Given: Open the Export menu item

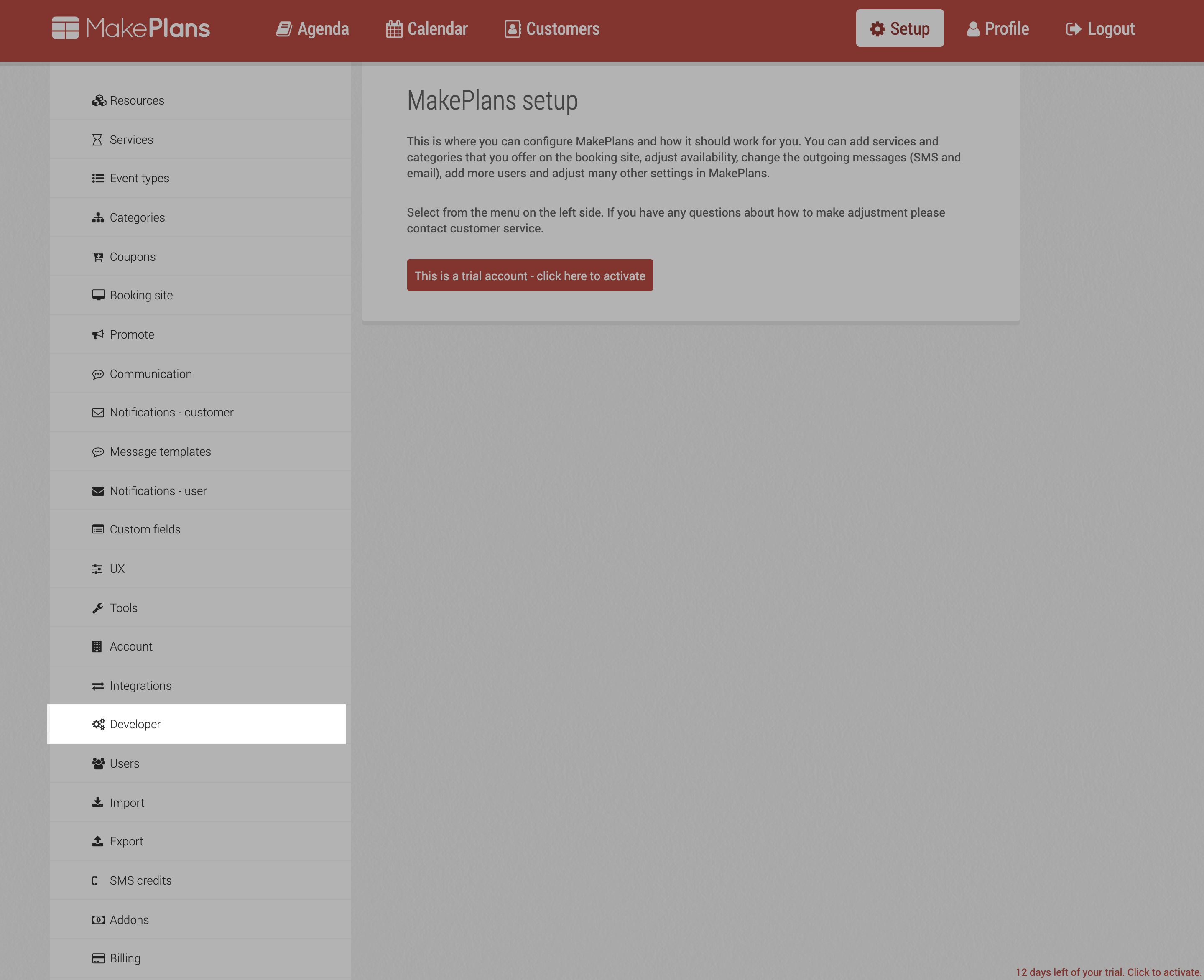Looking at the screenshot, I should pos(200,841).
